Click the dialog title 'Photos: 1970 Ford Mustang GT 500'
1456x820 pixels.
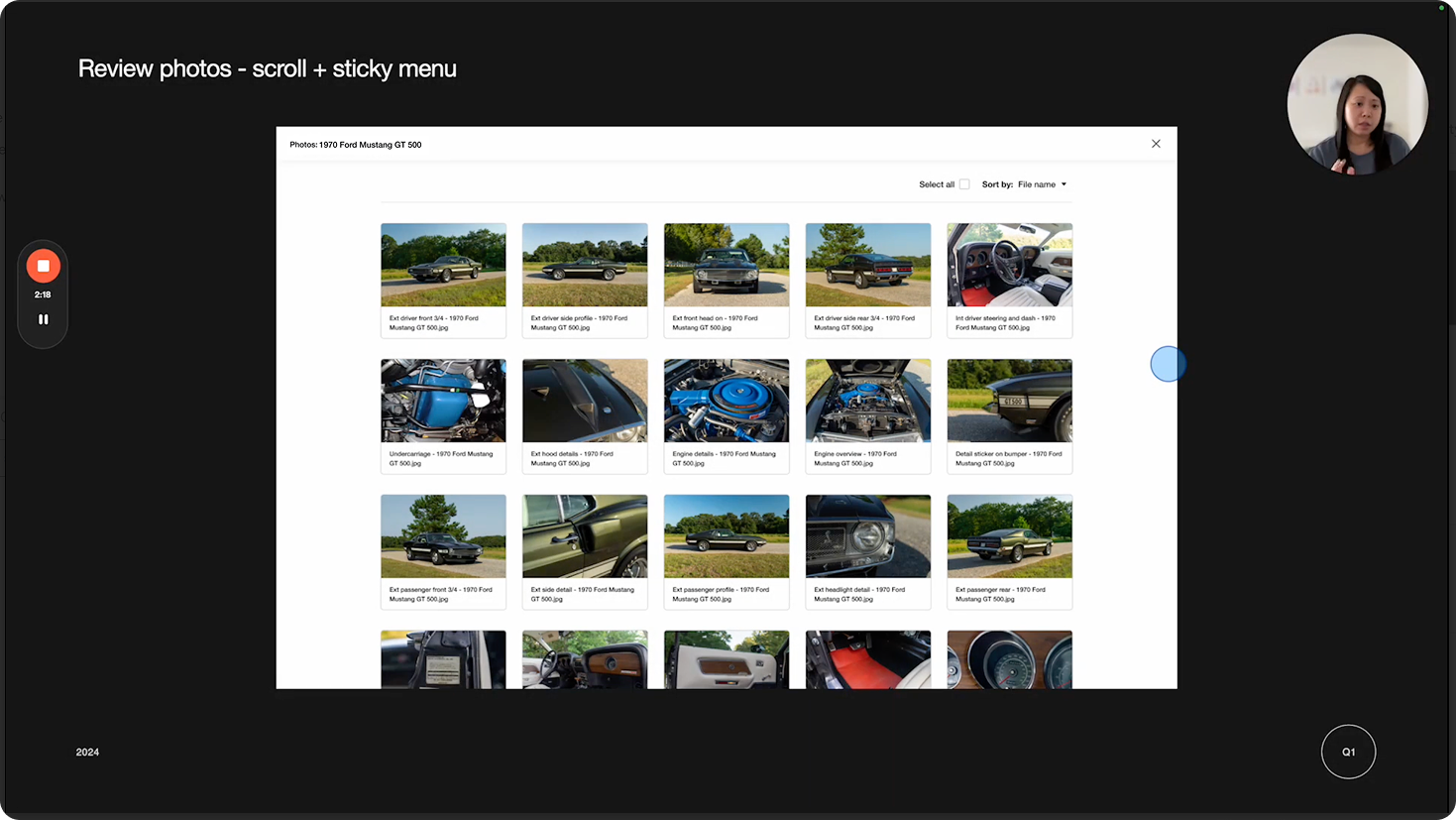click(356, 145)
